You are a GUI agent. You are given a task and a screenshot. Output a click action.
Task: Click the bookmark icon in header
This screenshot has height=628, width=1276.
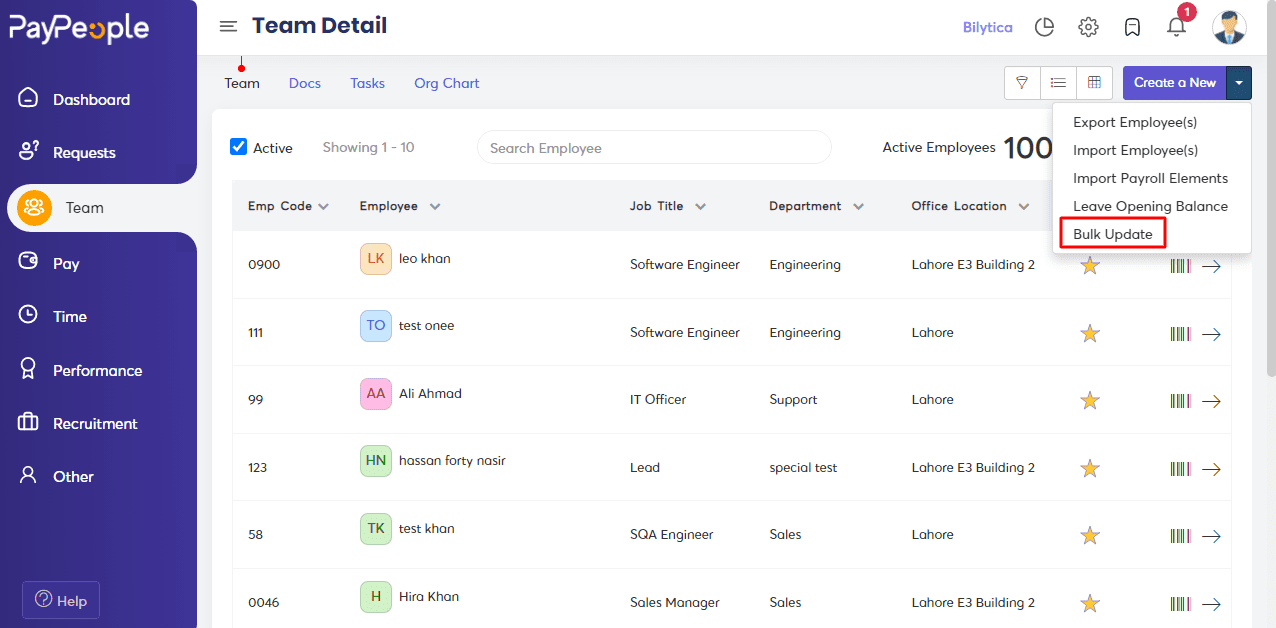[x=1132, y=27]
